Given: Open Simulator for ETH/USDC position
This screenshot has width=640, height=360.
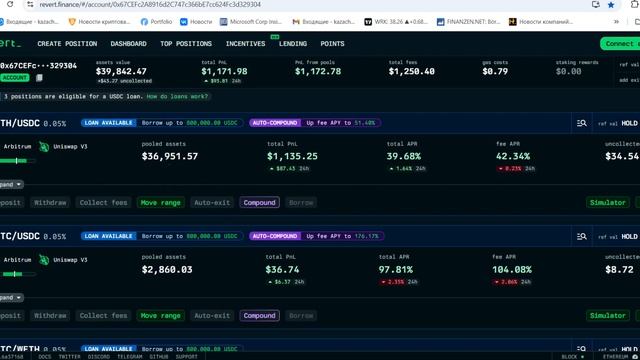Looking at the screenshot, I should pos(608,202).
